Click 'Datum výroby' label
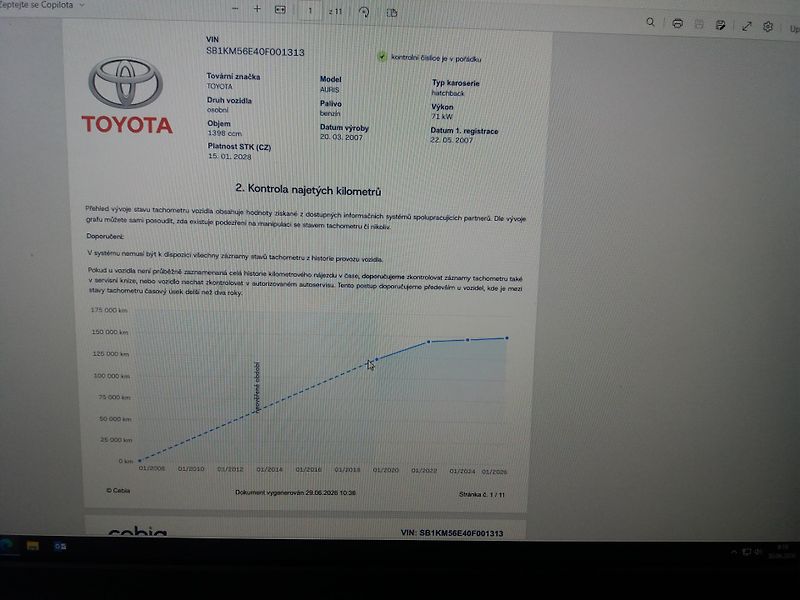 coord(344,128)
